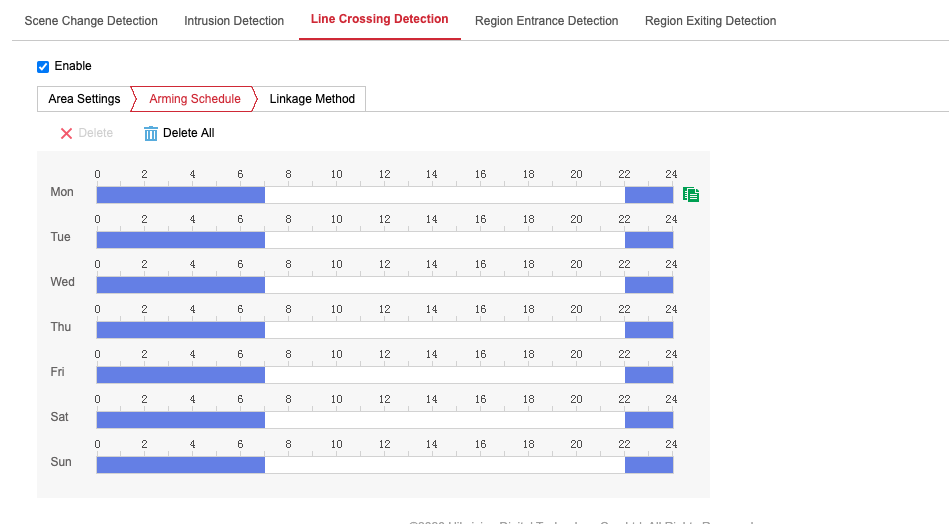
Task: Select Tuesday's late night 22-24 segment
Action: click(x=648, y=240)
